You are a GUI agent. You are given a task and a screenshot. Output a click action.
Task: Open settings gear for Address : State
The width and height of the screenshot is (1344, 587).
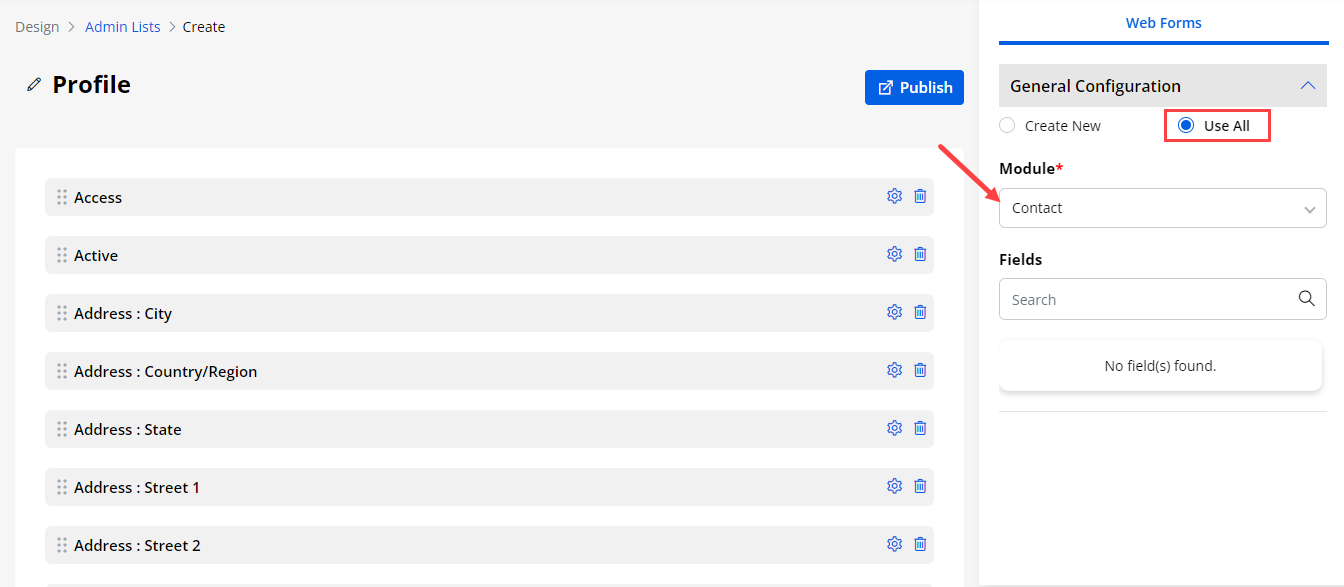coord(894,428)
